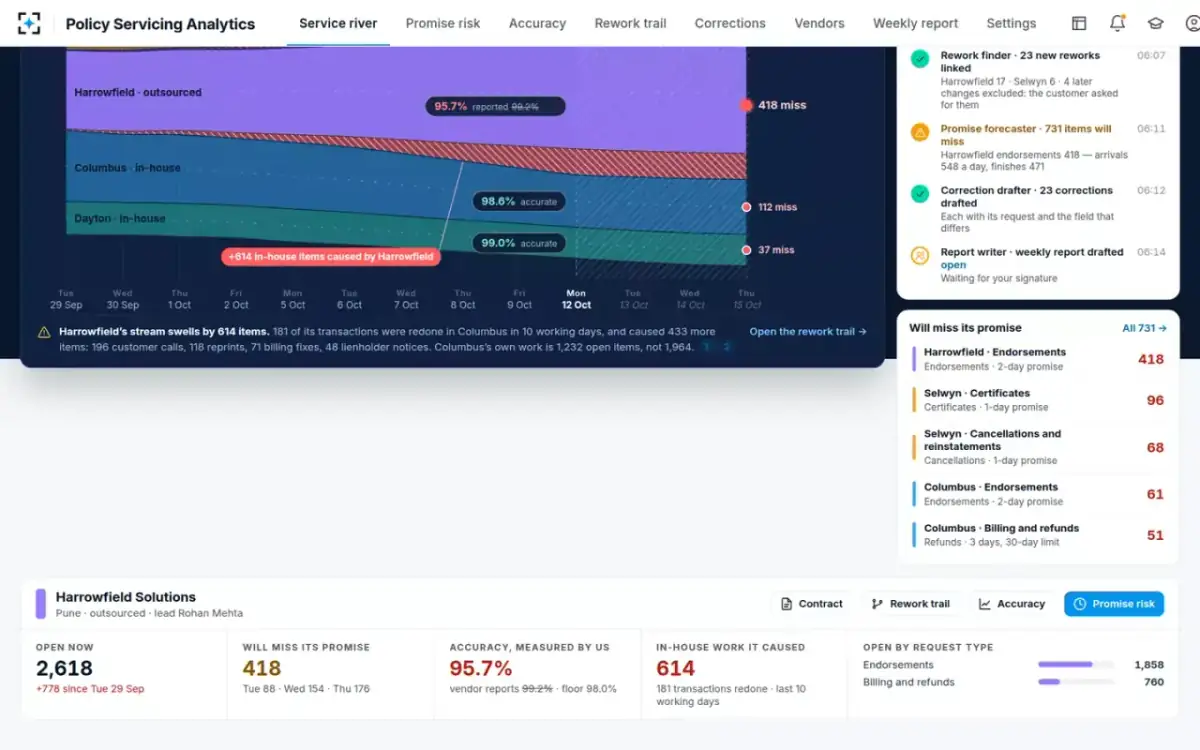The image size is (1200, 750).
Task: Open the drafted weekly report link
Action: pyautogui.click(x=953, y=265)
